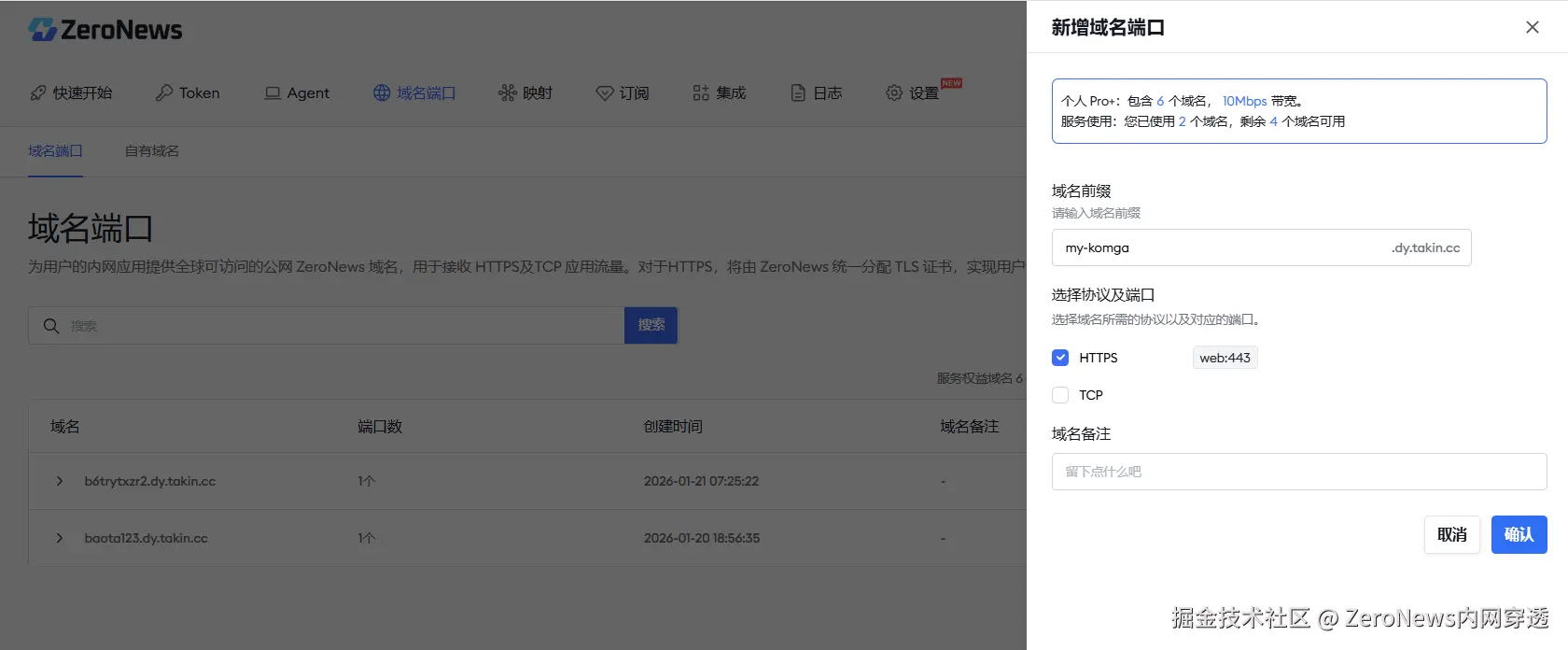Click the laptop icon beside Agent

point(273,92)
